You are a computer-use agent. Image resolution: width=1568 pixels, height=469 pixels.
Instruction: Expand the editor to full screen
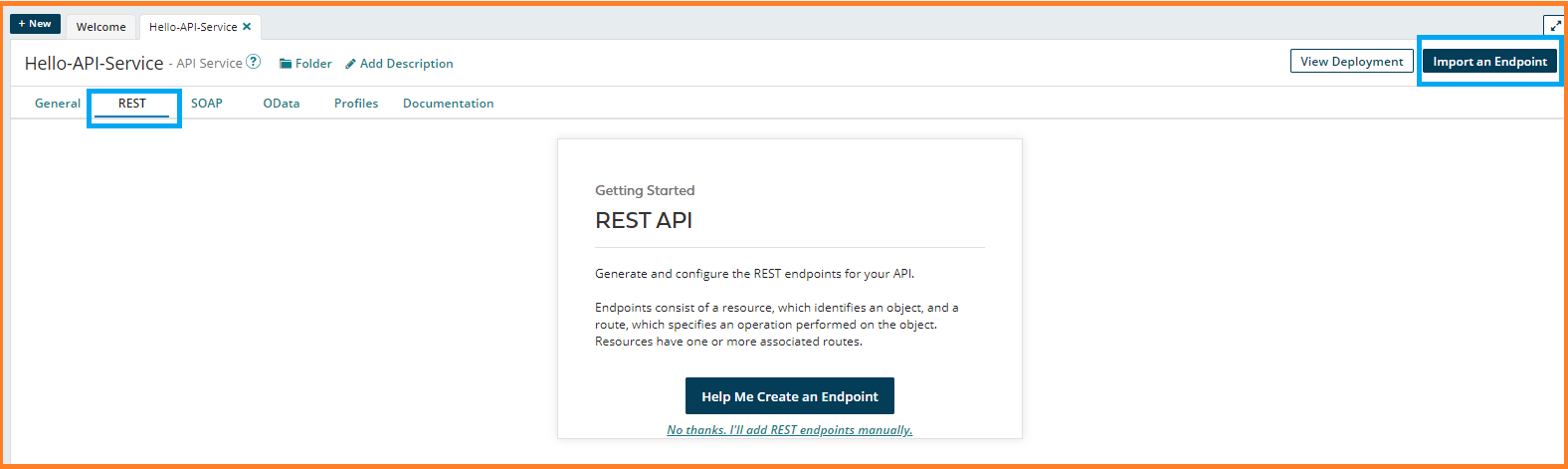tap(1554, 26)
